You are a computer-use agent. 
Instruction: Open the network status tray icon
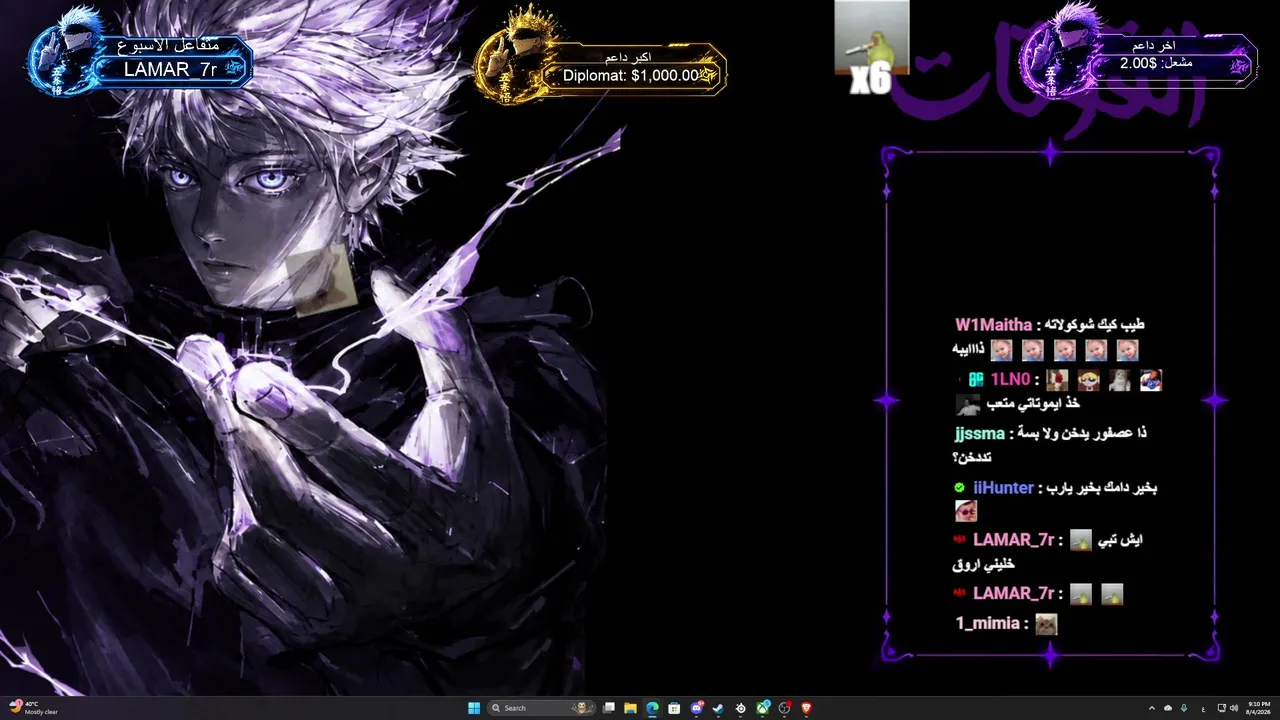click(1220, 708)
